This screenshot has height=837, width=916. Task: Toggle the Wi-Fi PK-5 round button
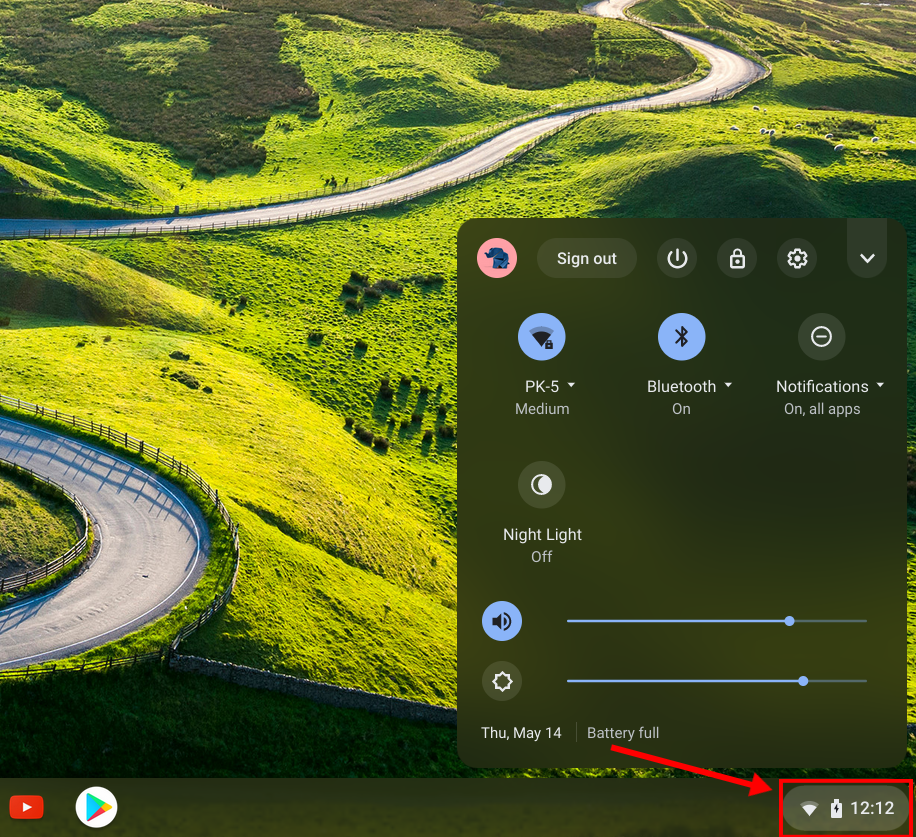pos(542,337)
